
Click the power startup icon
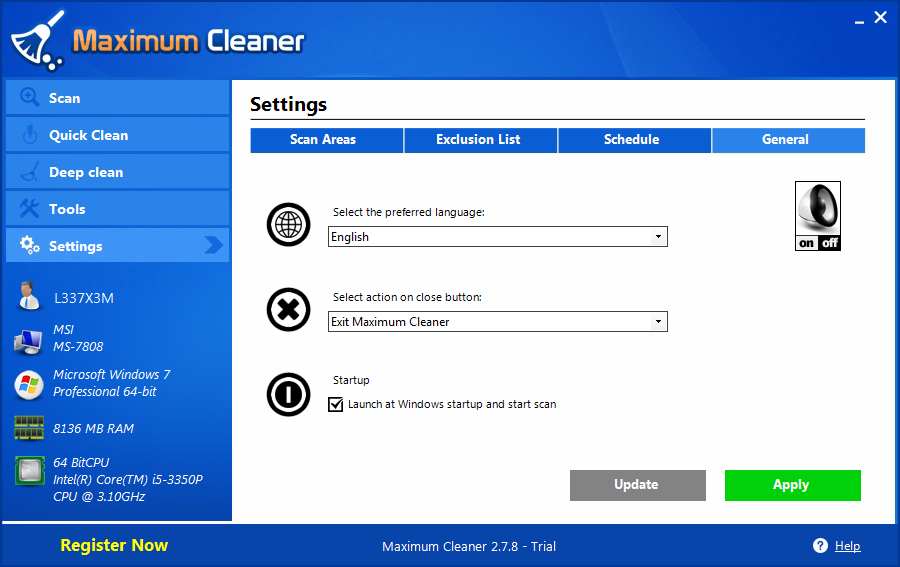pyautogui.click(x=288, y=394)
